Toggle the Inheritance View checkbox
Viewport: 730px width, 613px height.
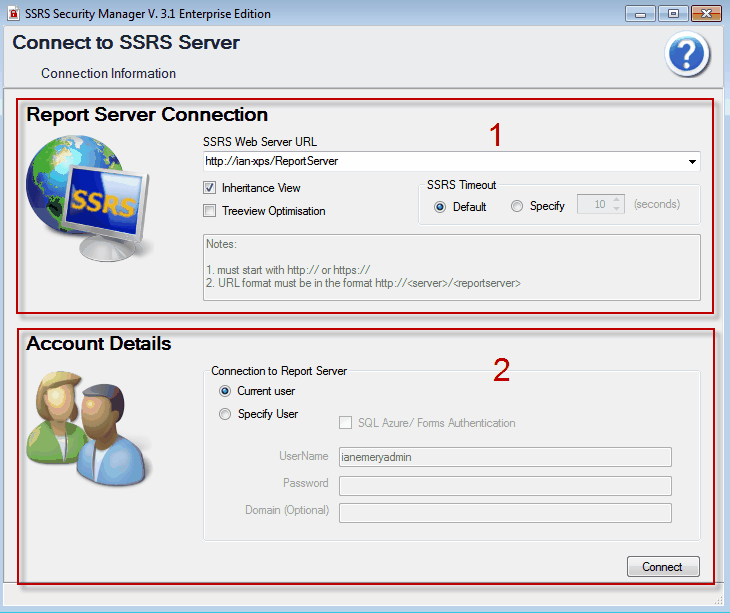[x=210, y=188]
